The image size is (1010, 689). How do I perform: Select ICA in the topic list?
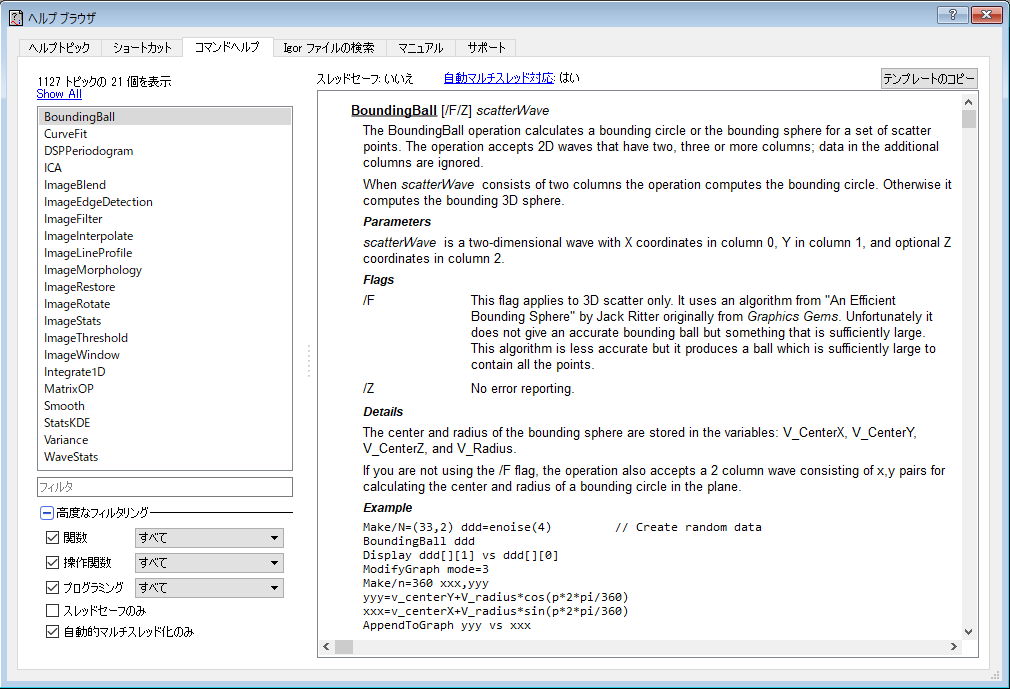(x=165, y=168)
